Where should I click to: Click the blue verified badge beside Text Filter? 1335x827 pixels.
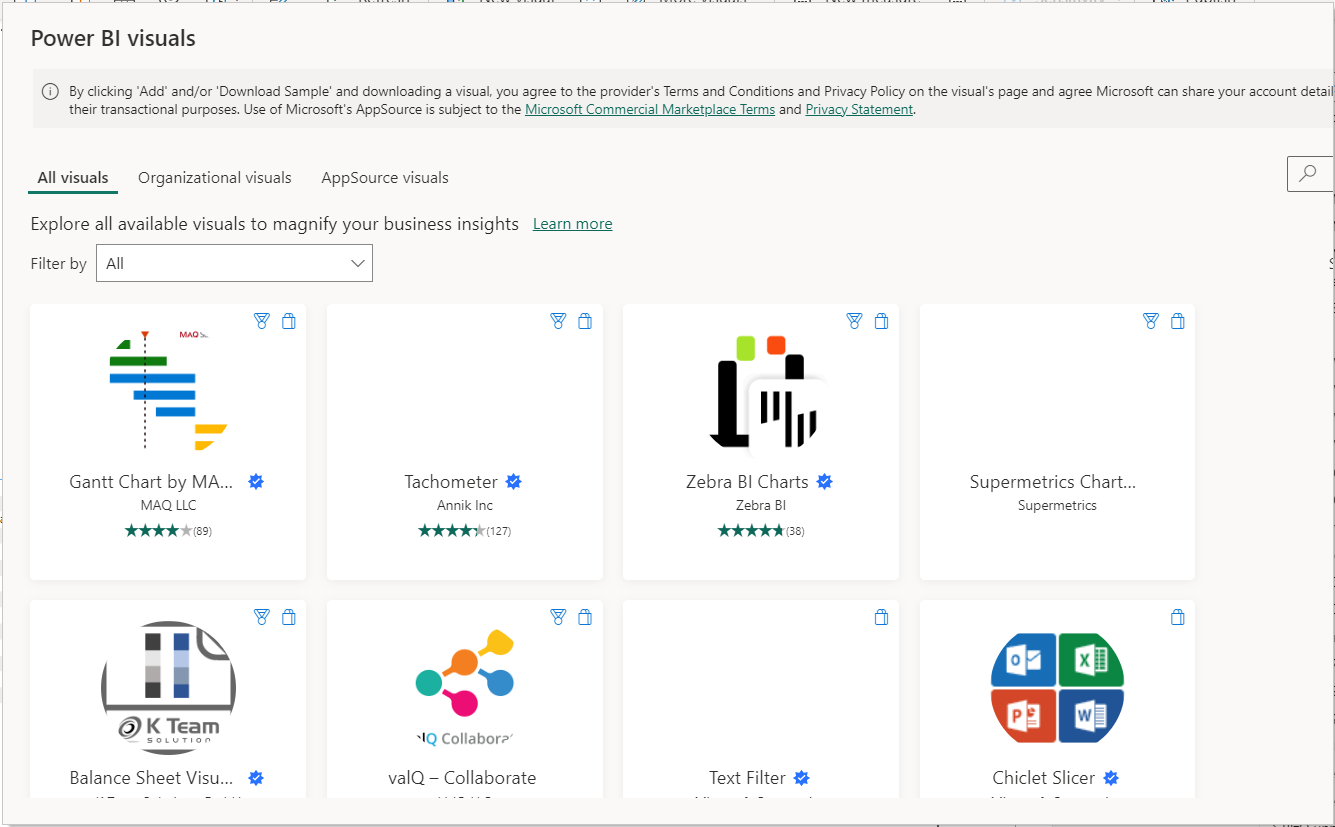coord(802,778)
